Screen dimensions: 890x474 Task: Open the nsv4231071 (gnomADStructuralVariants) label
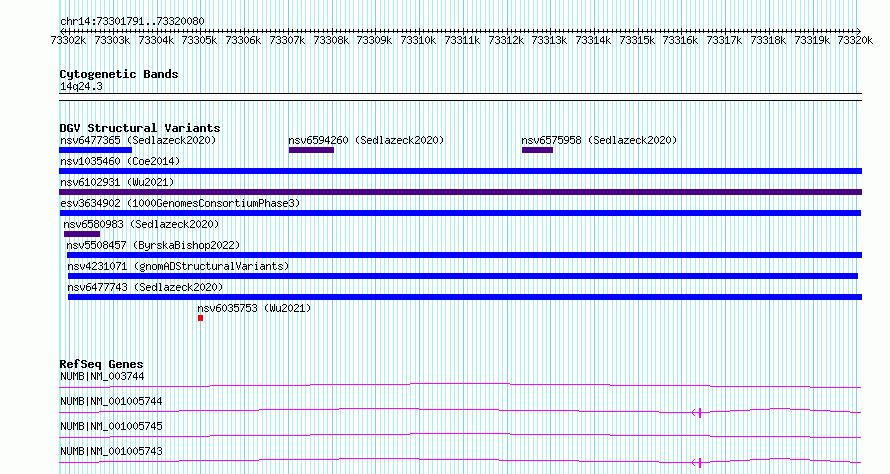(178, 266)
